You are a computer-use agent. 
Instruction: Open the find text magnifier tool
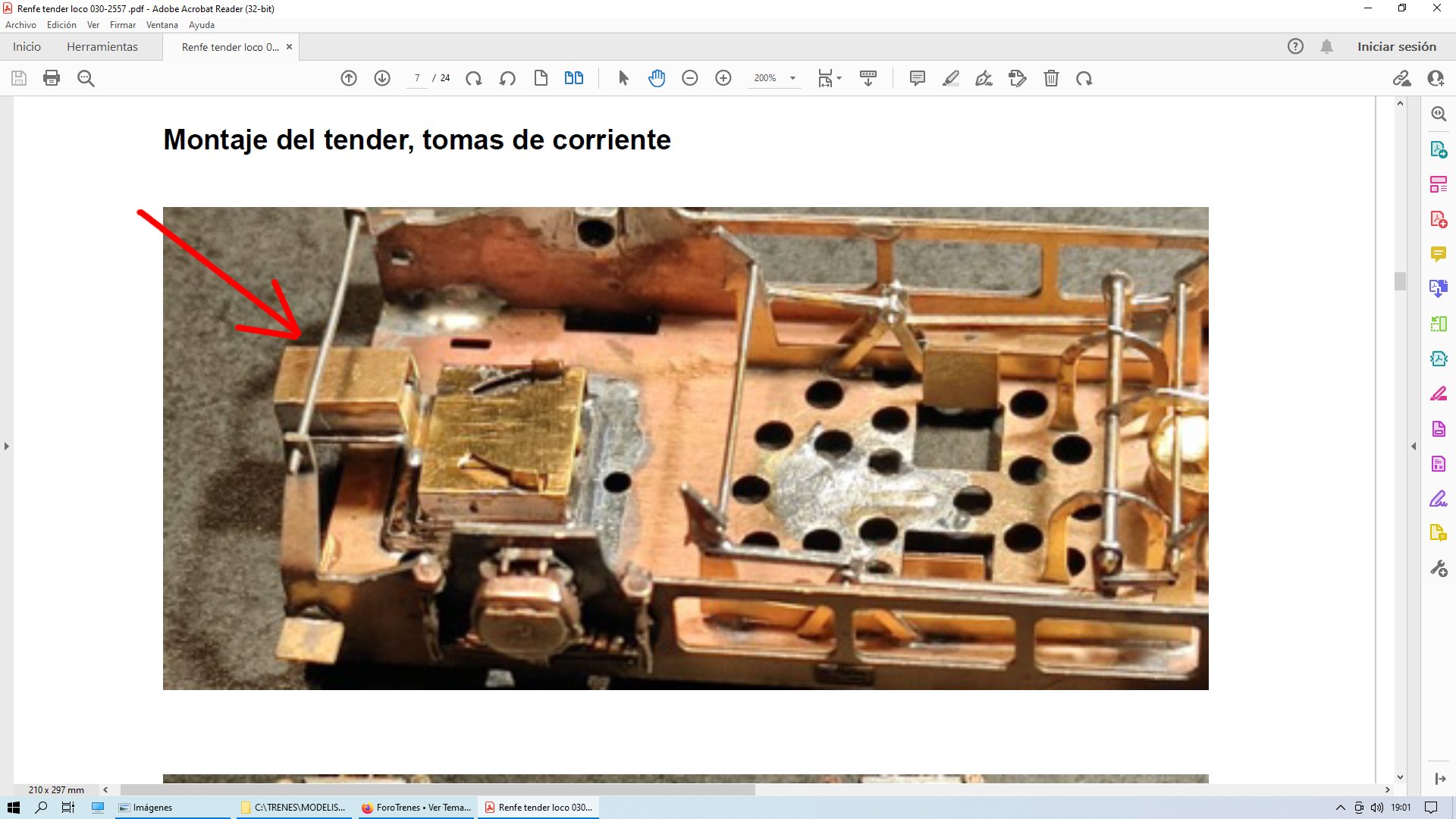[x=86, y=78]
